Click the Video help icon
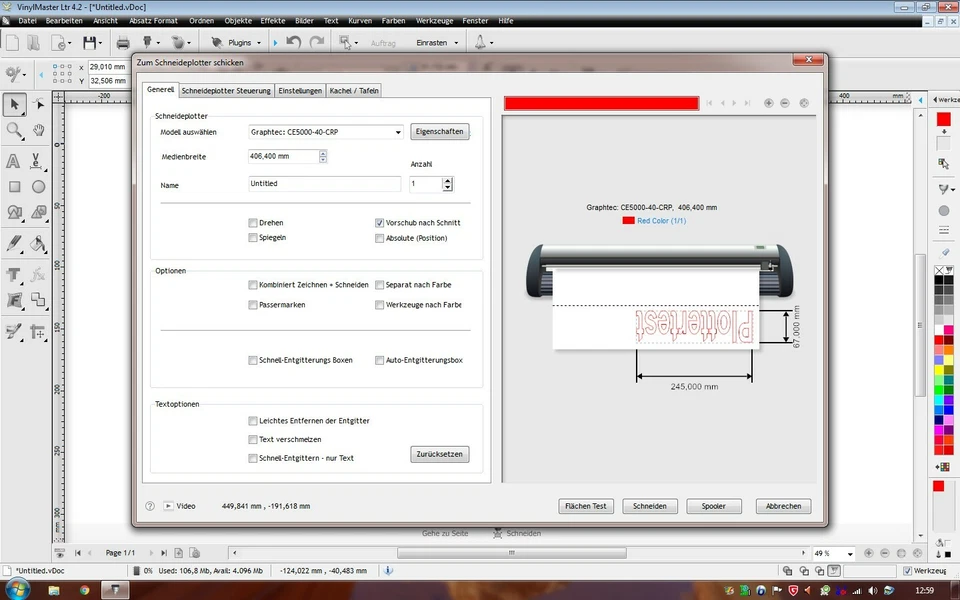The height and width of the screenshot is (600, 960). coord(170,506)
